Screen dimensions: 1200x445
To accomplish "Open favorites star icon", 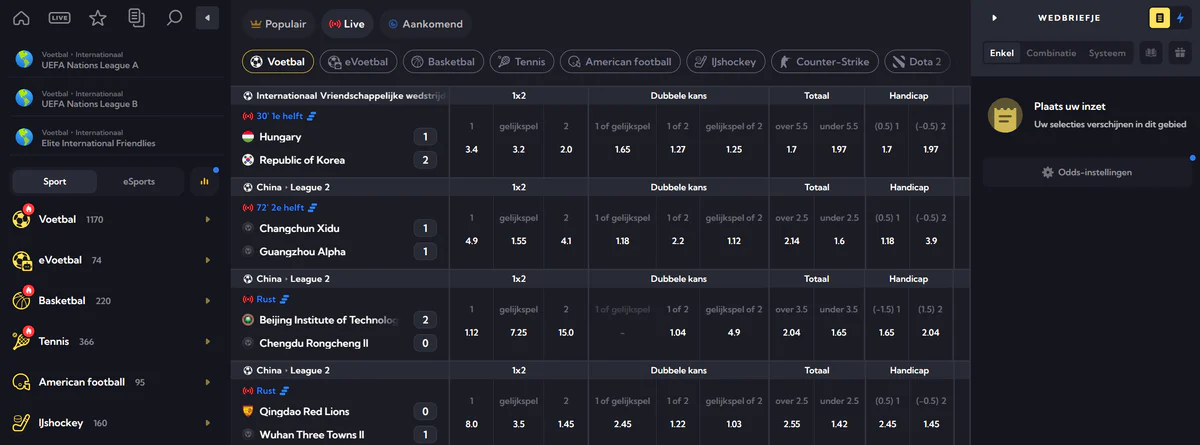I will [97, 18].
